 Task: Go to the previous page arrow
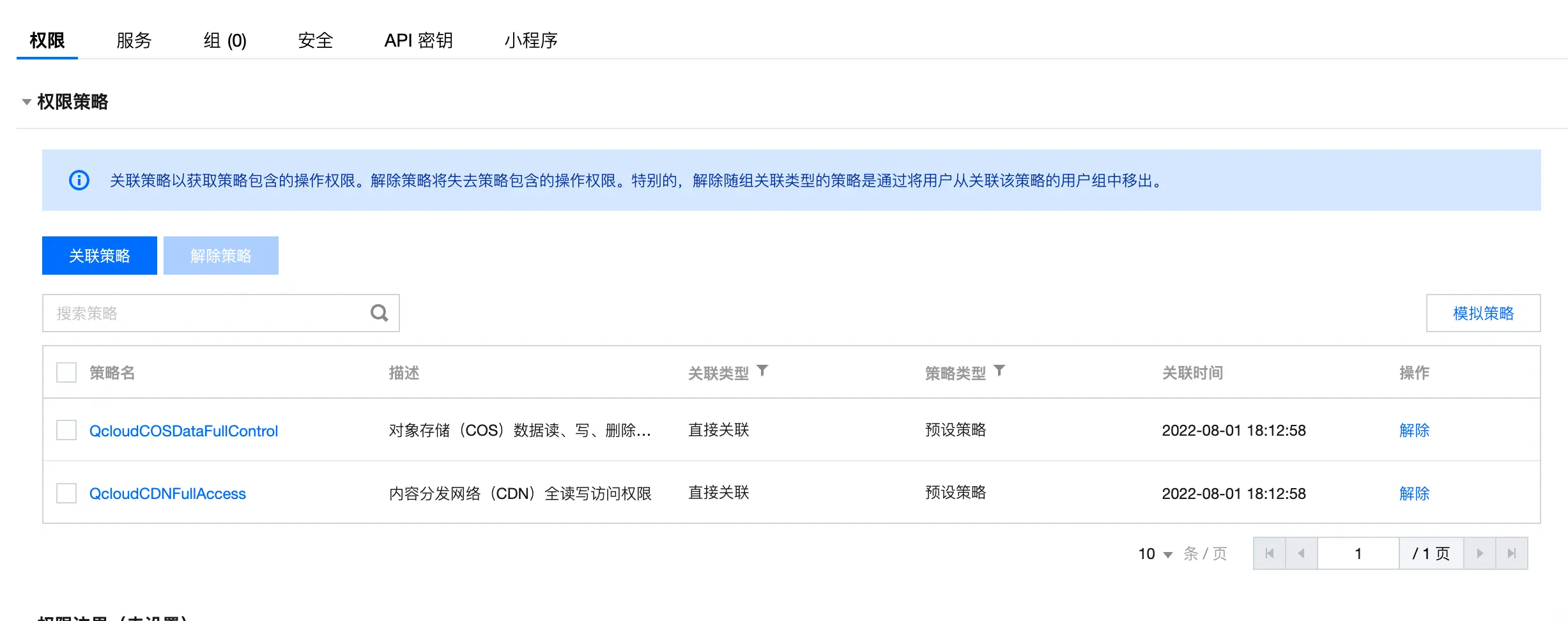coord(1301,553)
